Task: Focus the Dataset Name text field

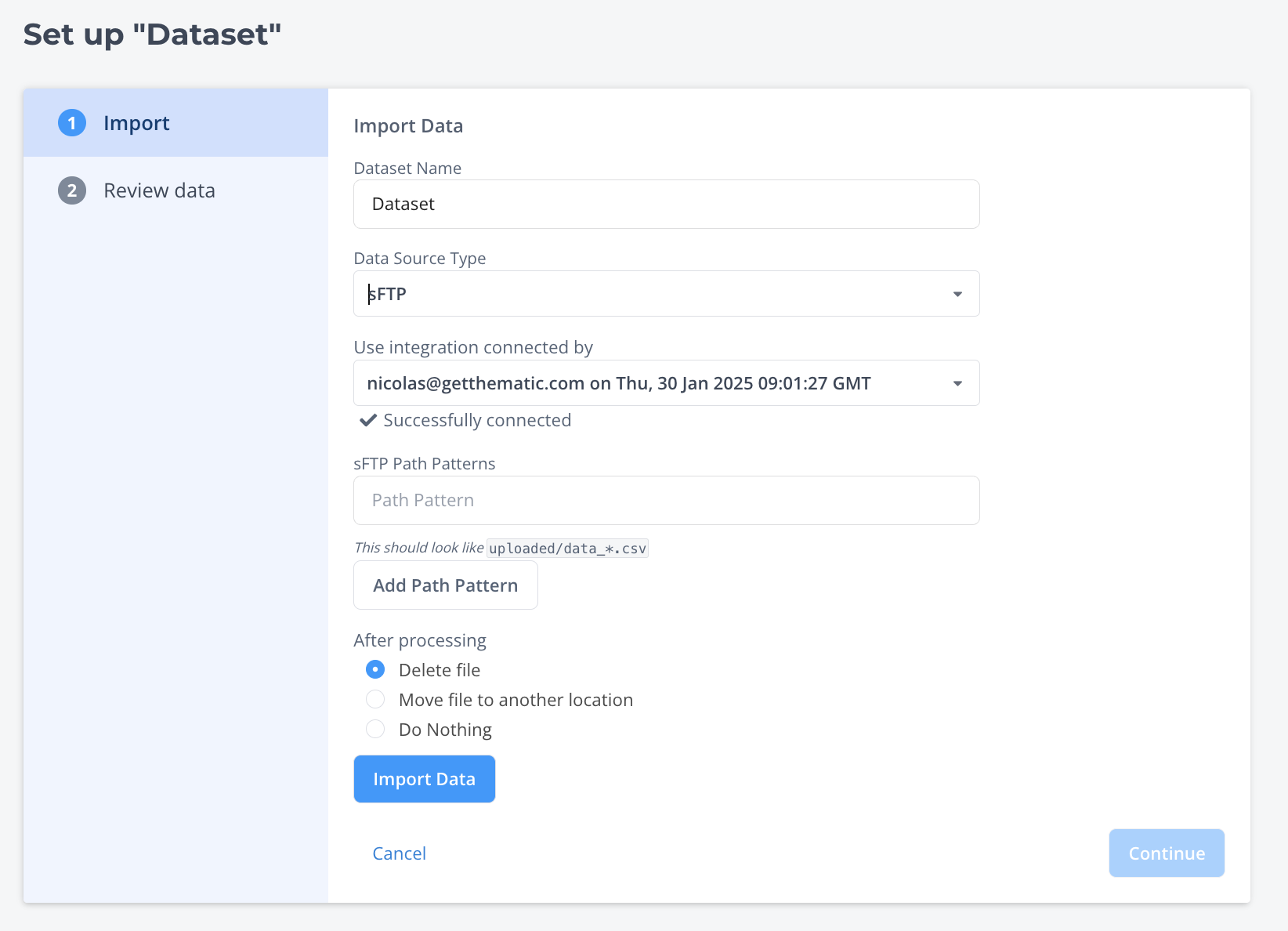Action: [666, 205]
